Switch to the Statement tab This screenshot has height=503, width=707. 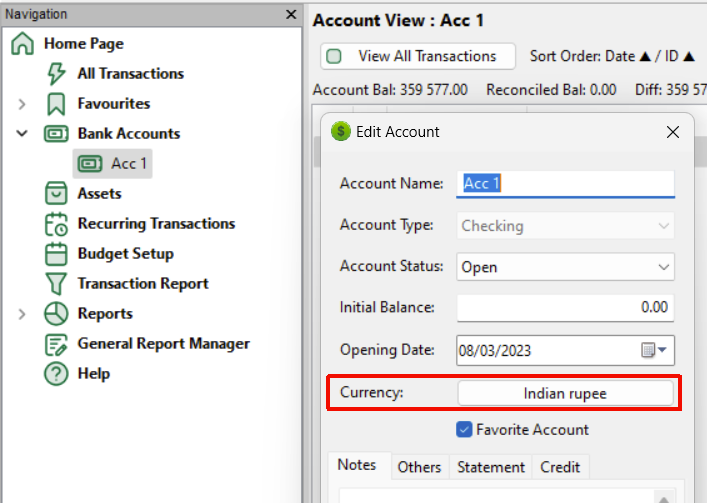pos(491,467)
